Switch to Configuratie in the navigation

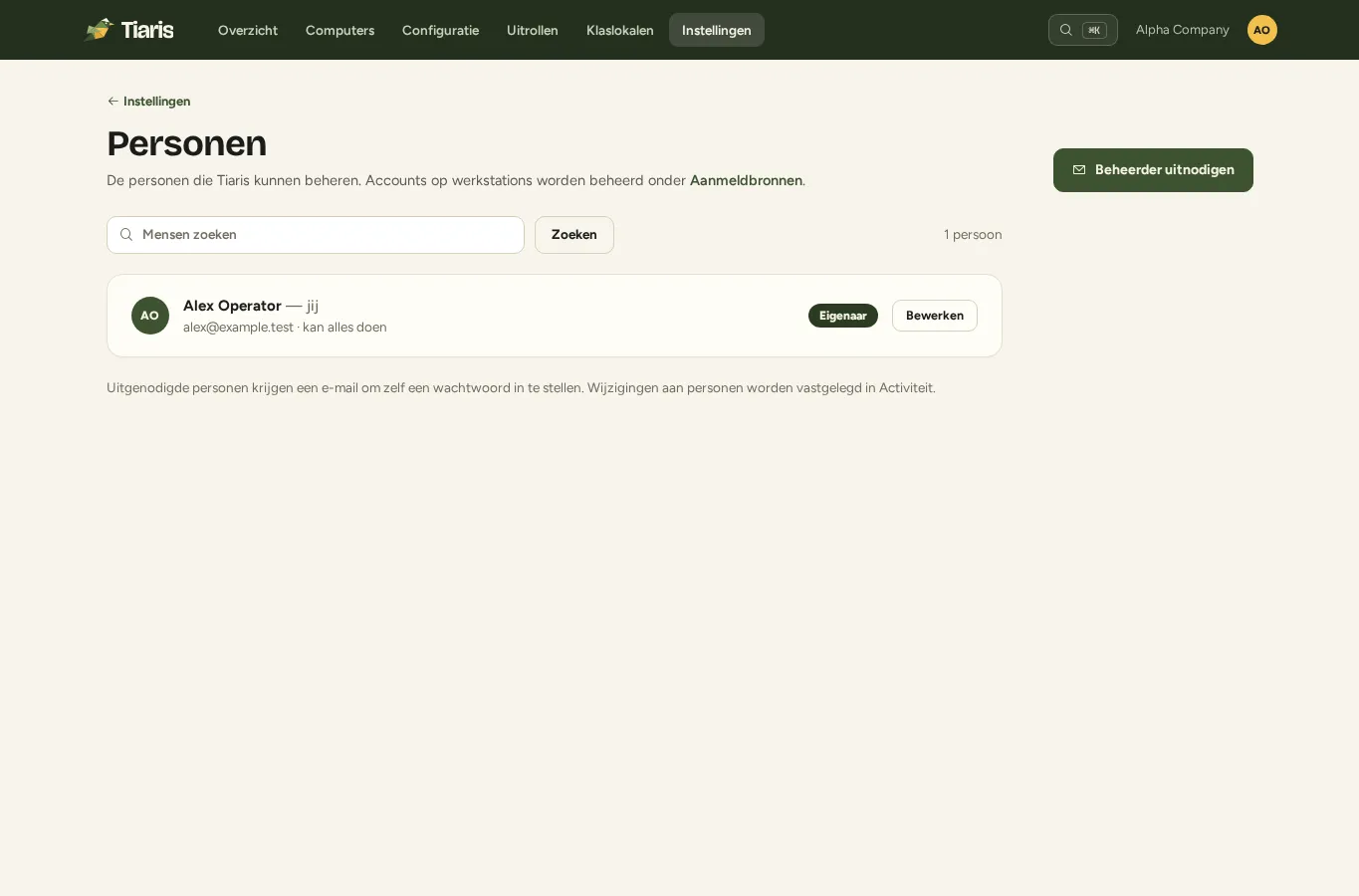pos(440,30)
